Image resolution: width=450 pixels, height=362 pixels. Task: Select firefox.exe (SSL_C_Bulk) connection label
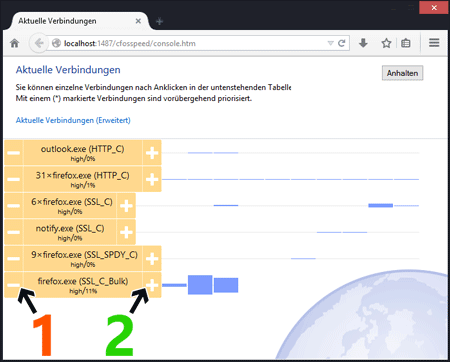pyautogui.click(x=83, y=285)
